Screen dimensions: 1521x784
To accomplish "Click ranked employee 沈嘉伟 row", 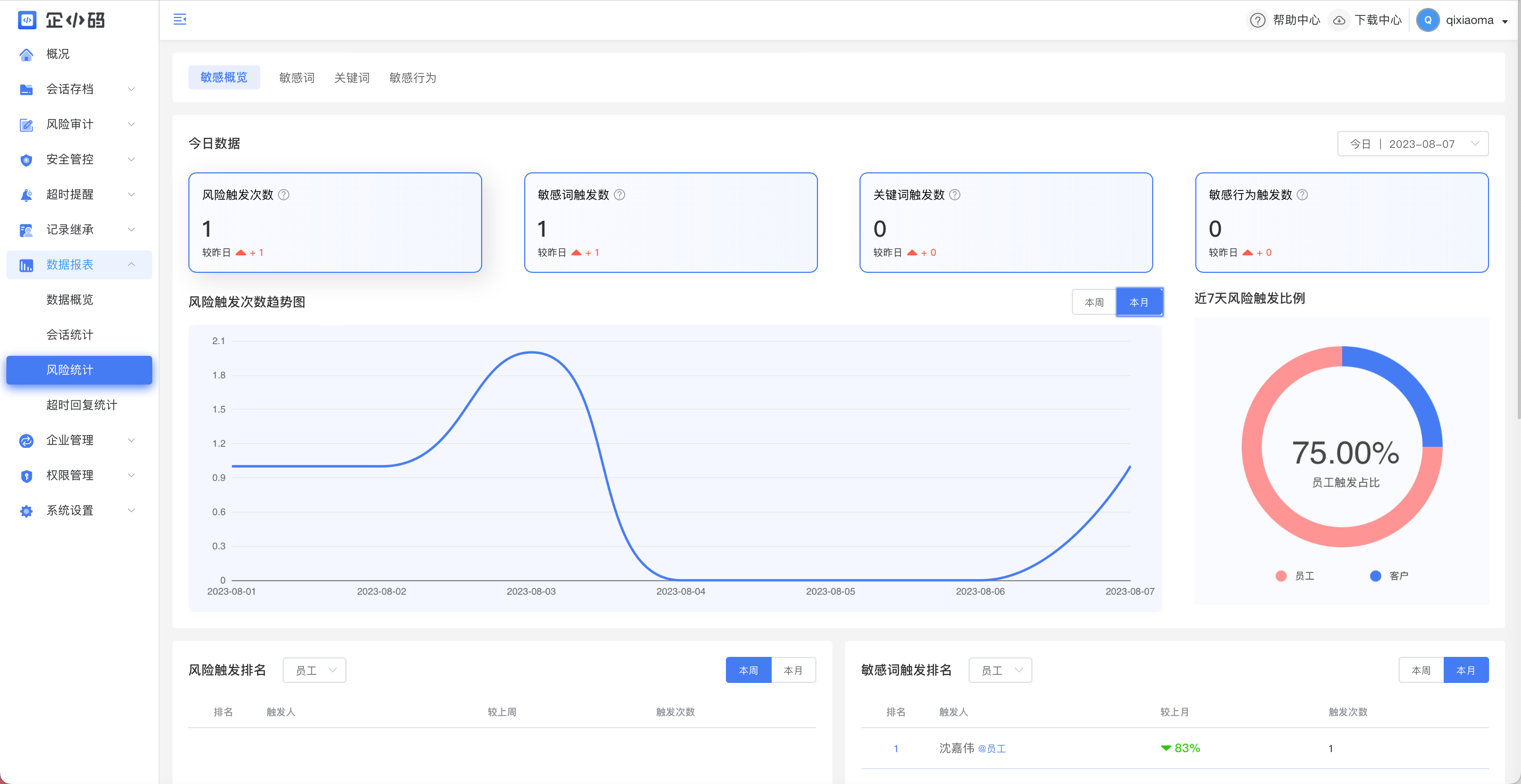I will pyautogui.click(x=1175, y=748).
